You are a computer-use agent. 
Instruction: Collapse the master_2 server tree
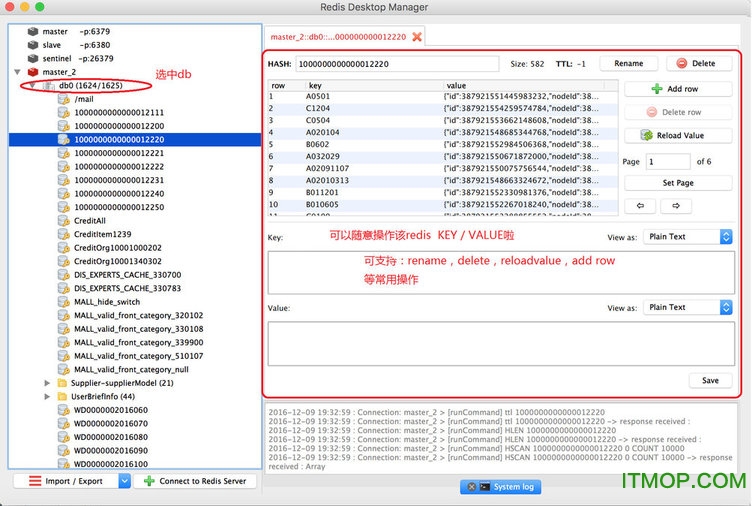17,72
